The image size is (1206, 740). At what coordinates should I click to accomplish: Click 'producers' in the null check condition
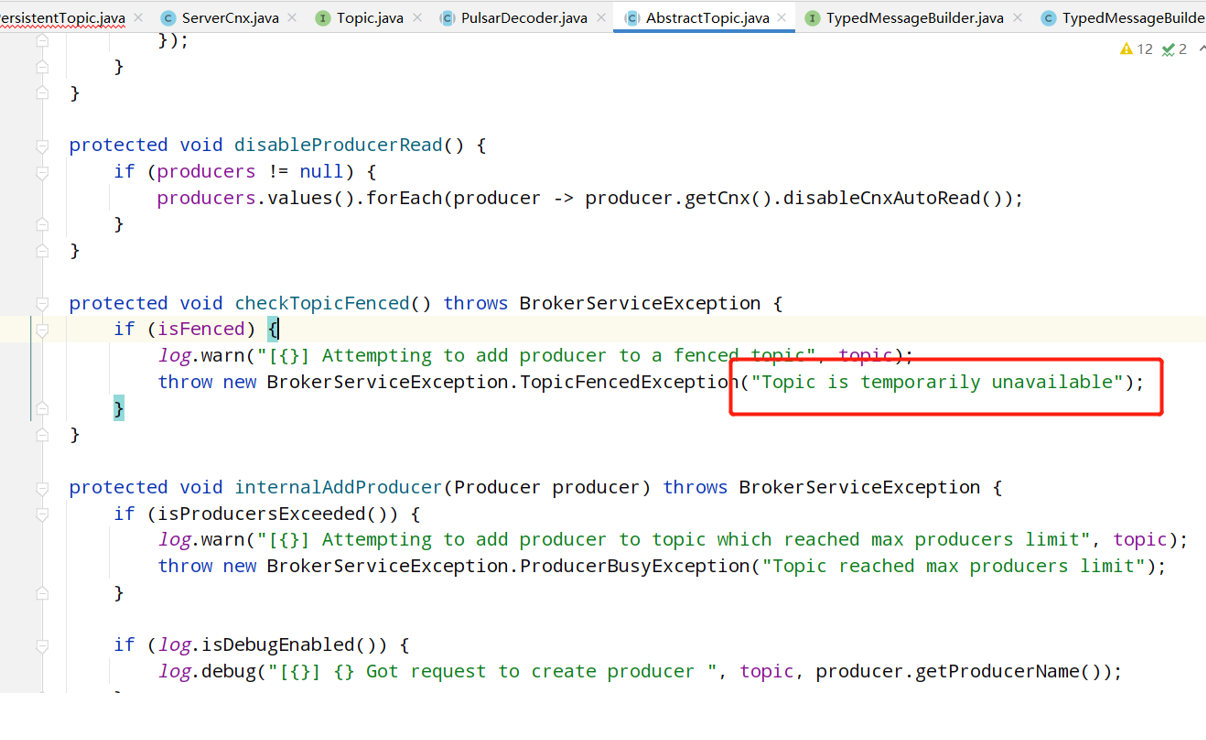pos(207,171)
